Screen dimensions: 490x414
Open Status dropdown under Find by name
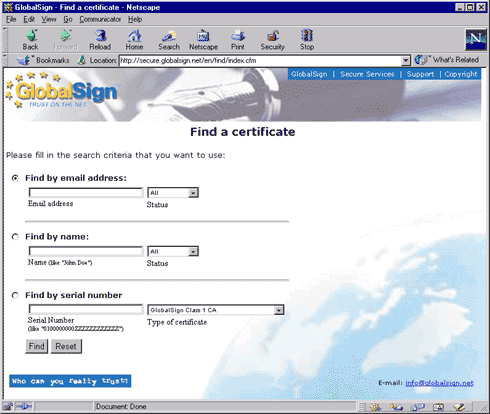point(173,251)
